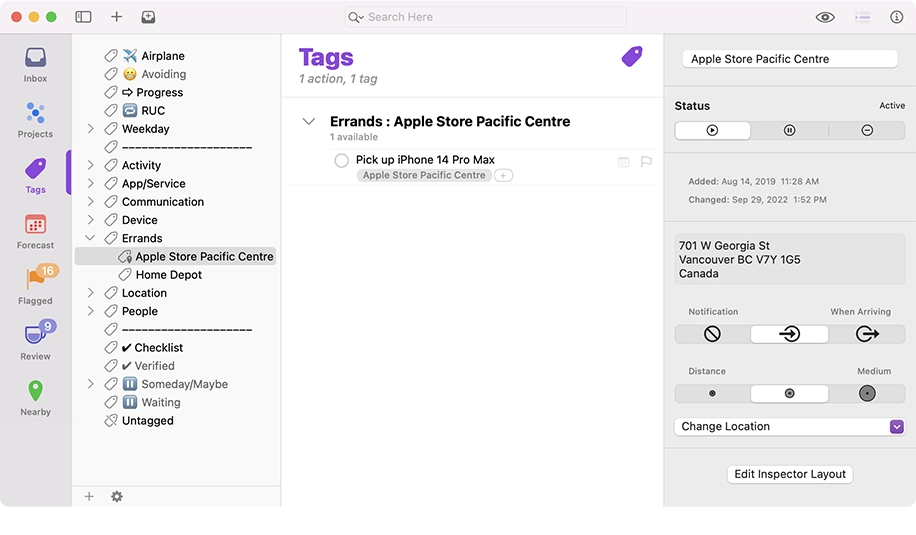This screenshot has height=535, width=916.
Task: Mark Pick up iPhone 14 Pro Max complete
Action: [x=342, y=161]
